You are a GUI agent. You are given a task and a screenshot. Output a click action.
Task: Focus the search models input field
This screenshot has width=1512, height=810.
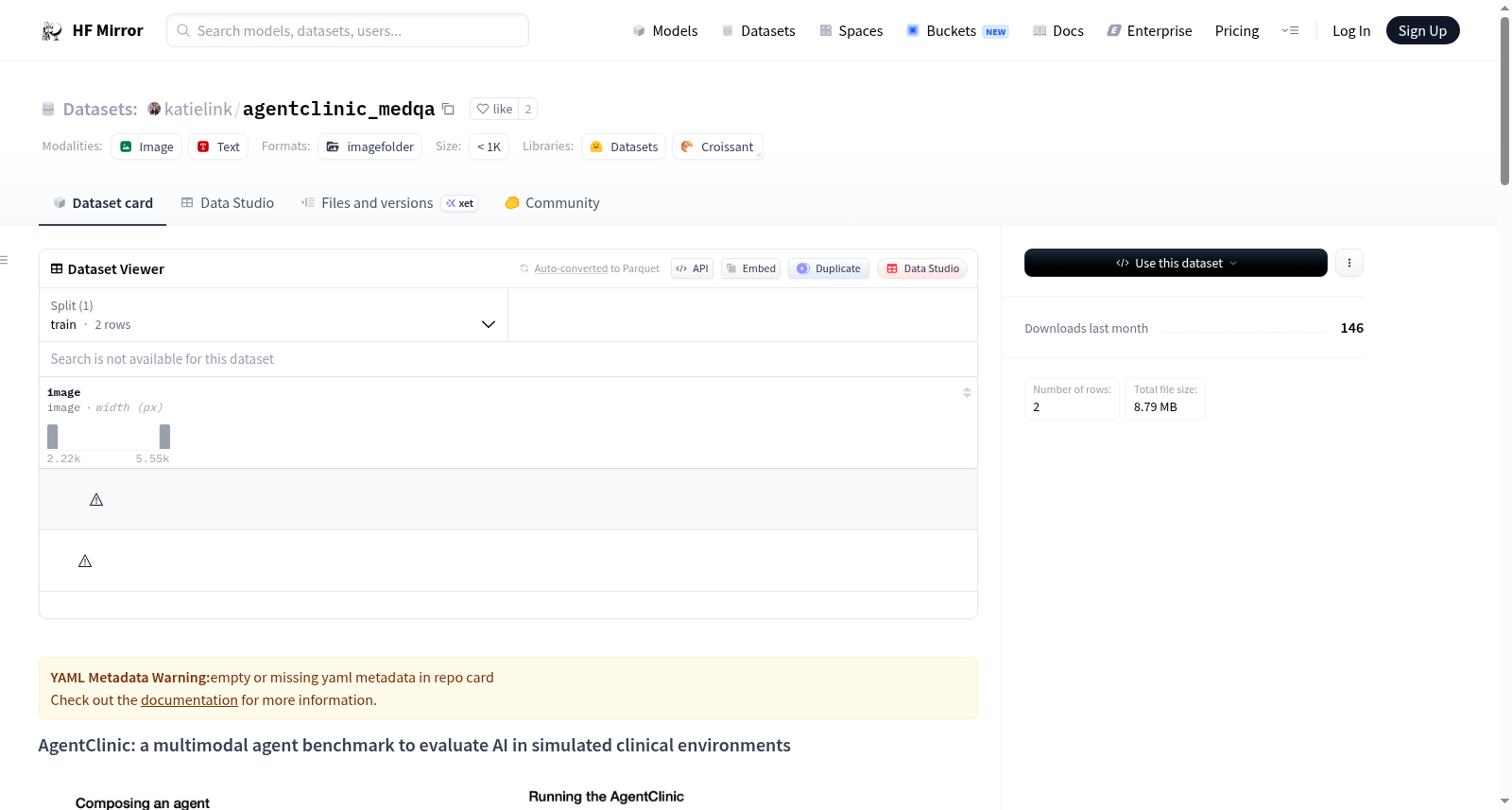(348, 30)
